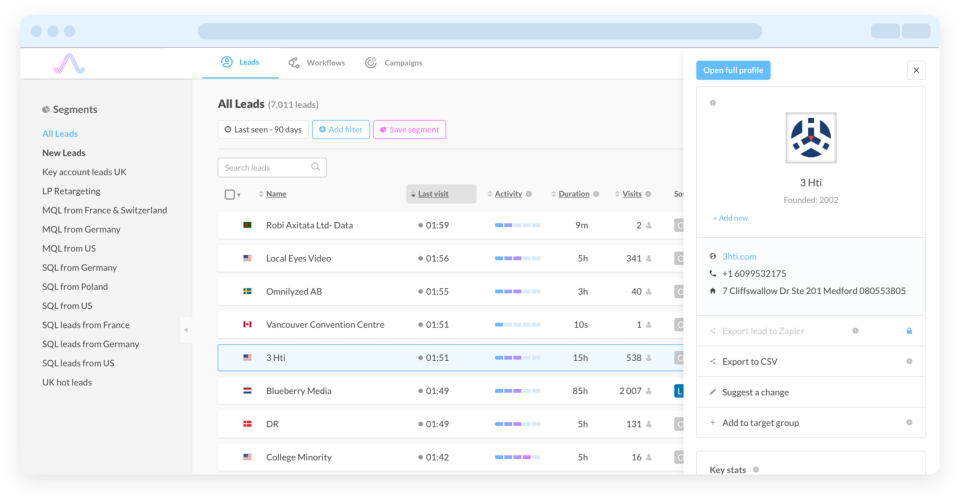
Task: Click Export to CSV option
Action: pos(749,361)
